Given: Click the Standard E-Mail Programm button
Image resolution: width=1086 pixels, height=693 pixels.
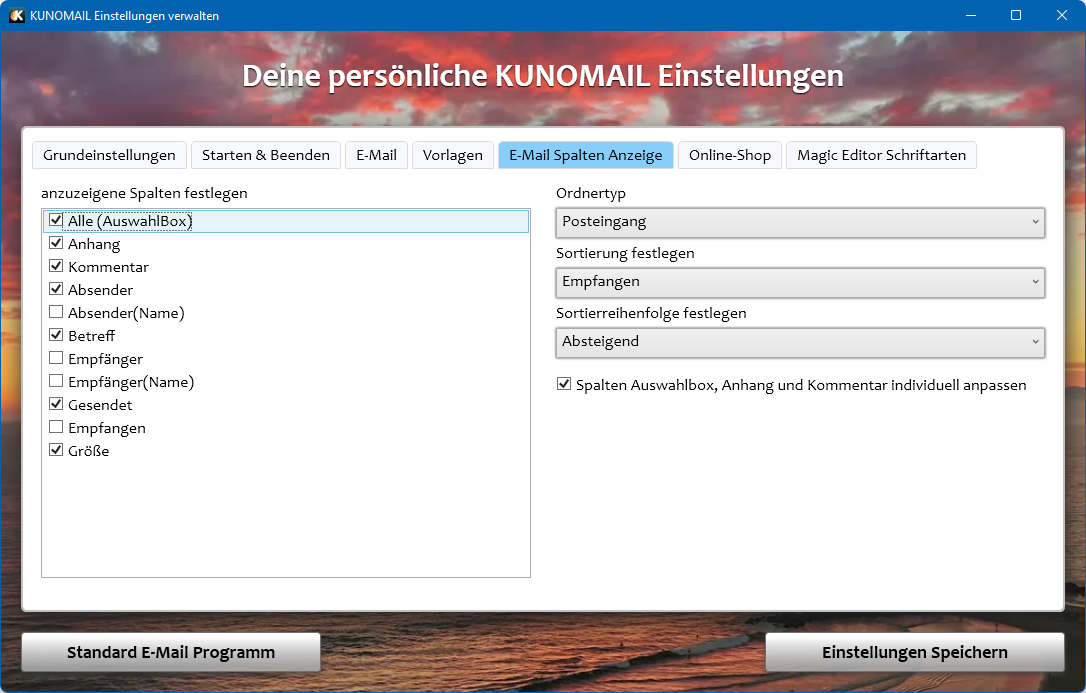Looking at the screenshot, I should point(171,652).
